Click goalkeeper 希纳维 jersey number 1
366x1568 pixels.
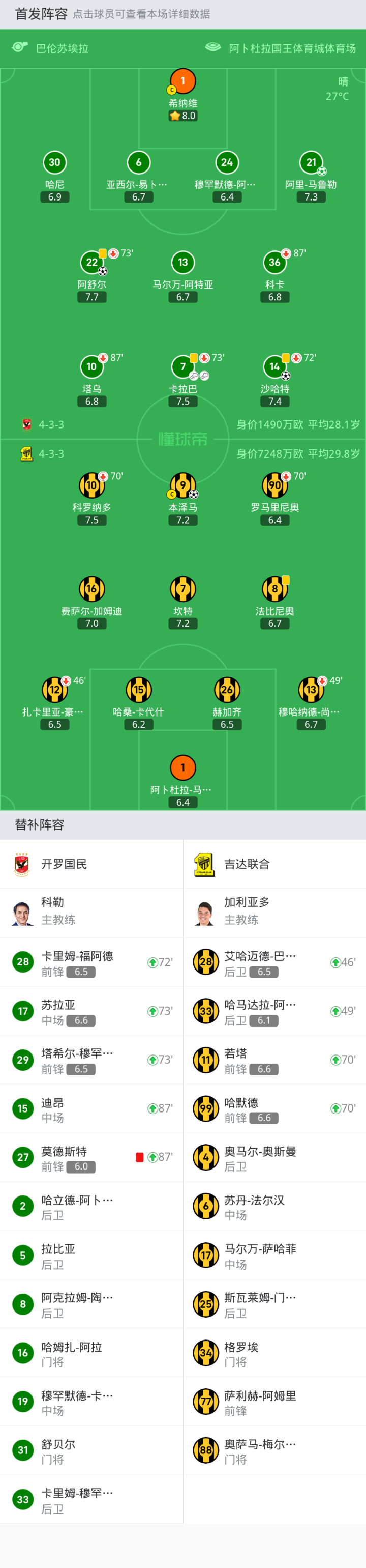pos(182,81)
